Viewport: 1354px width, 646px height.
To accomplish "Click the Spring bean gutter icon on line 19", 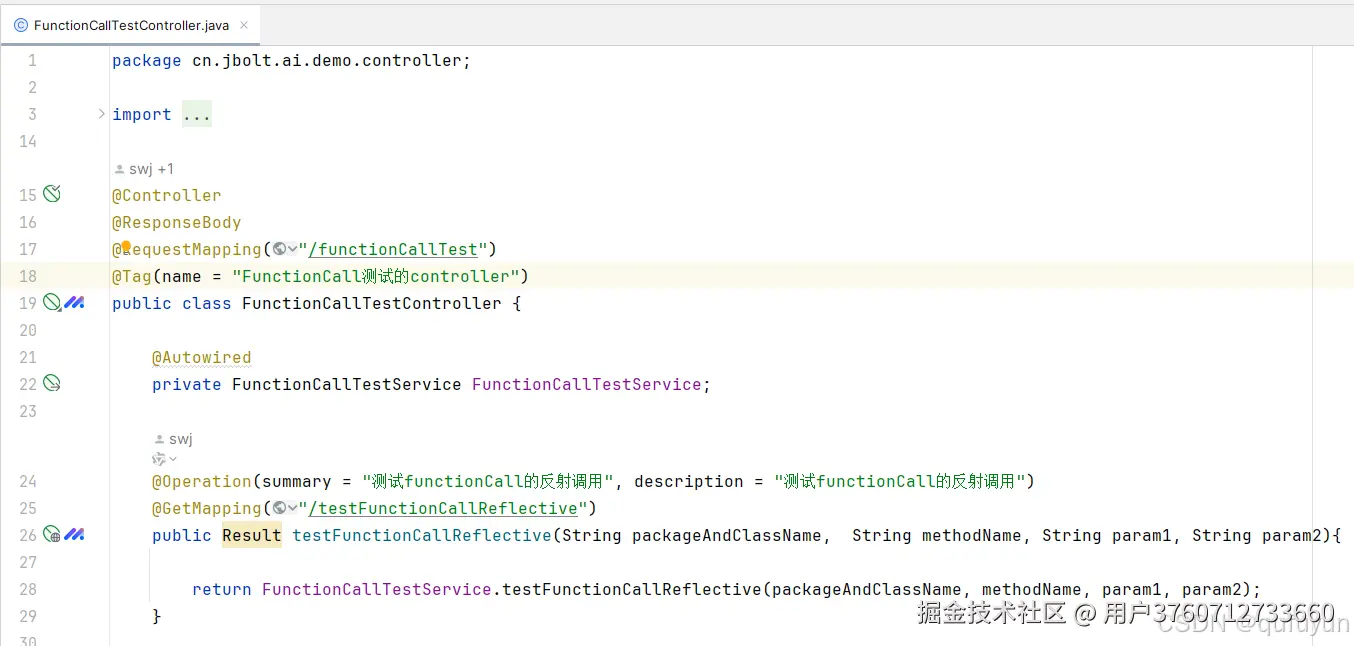I will click(52, 302).
